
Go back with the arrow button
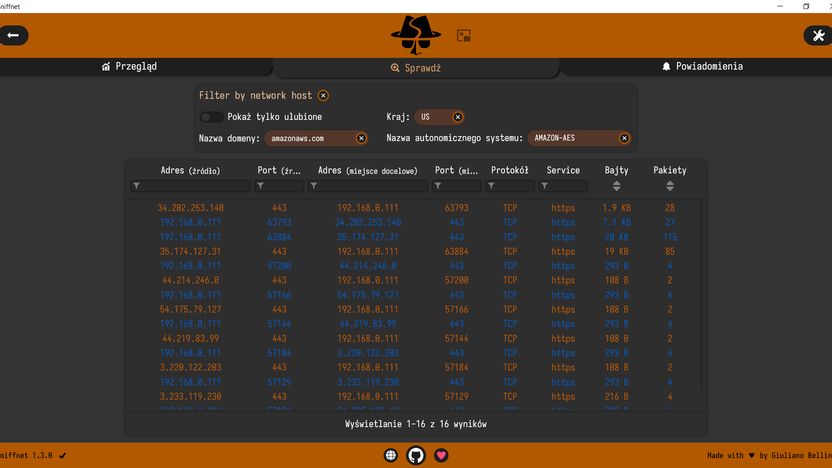coord(13,36)
